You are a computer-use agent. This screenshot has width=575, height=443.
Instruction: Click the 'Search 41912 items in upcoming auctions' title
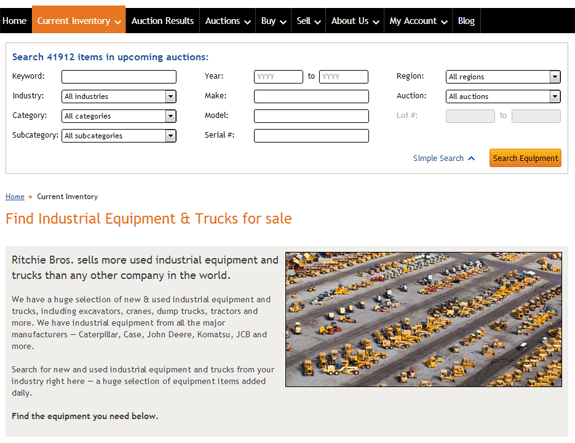110,57
